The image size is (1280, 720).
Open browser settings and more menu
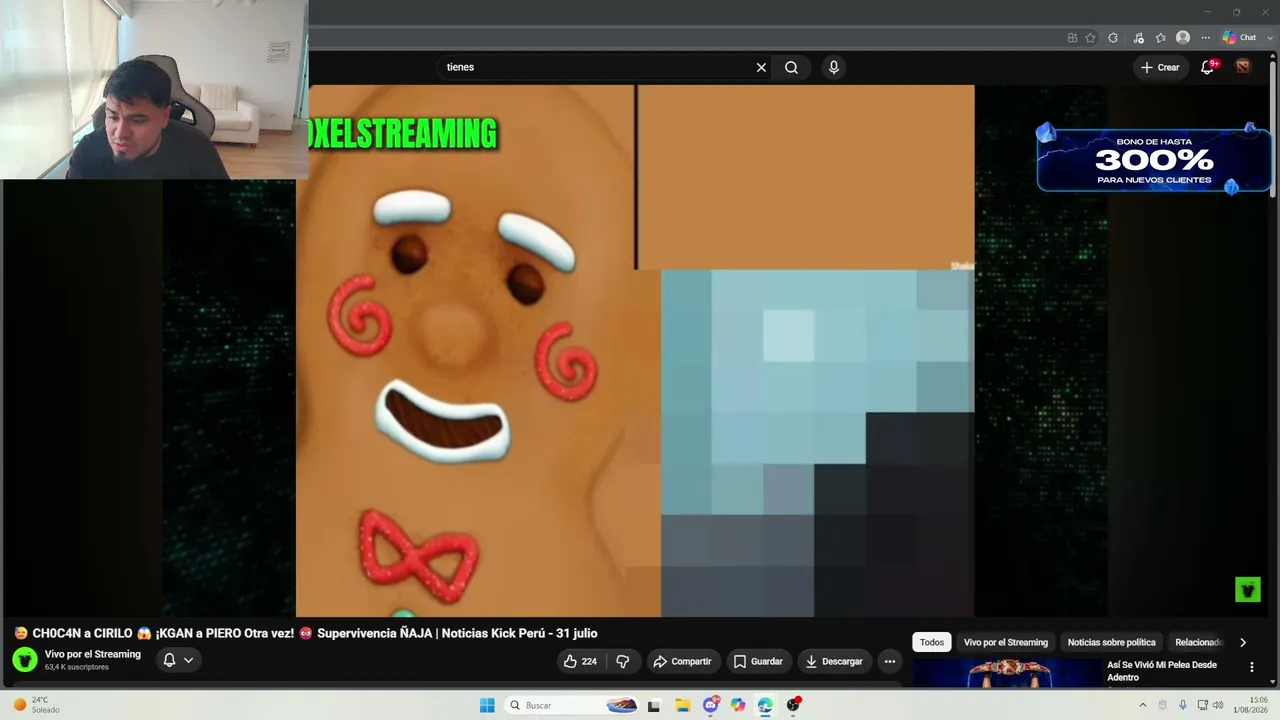pos(1204,38)
